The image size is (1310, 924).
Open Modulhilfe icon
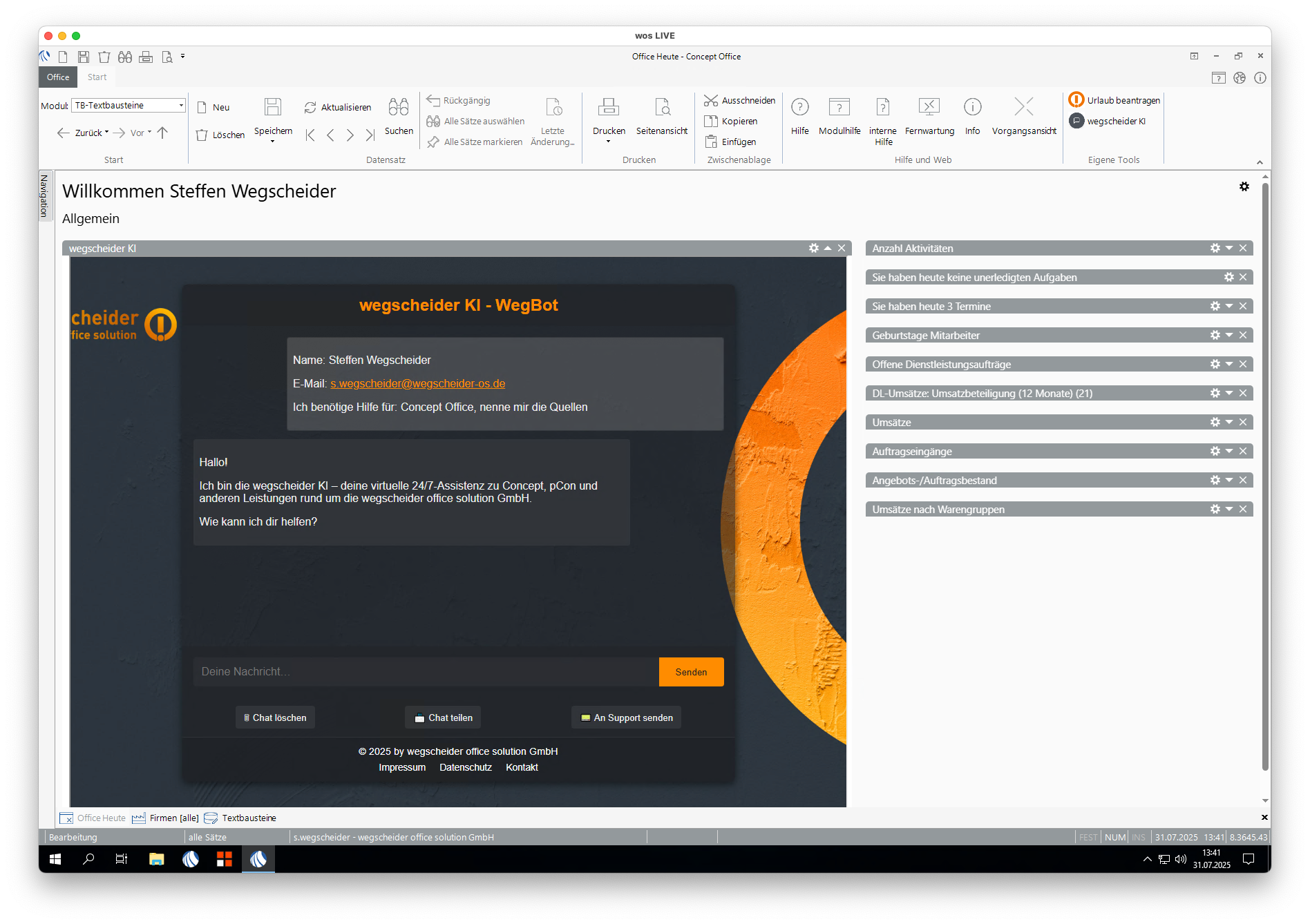coord(839,107)
